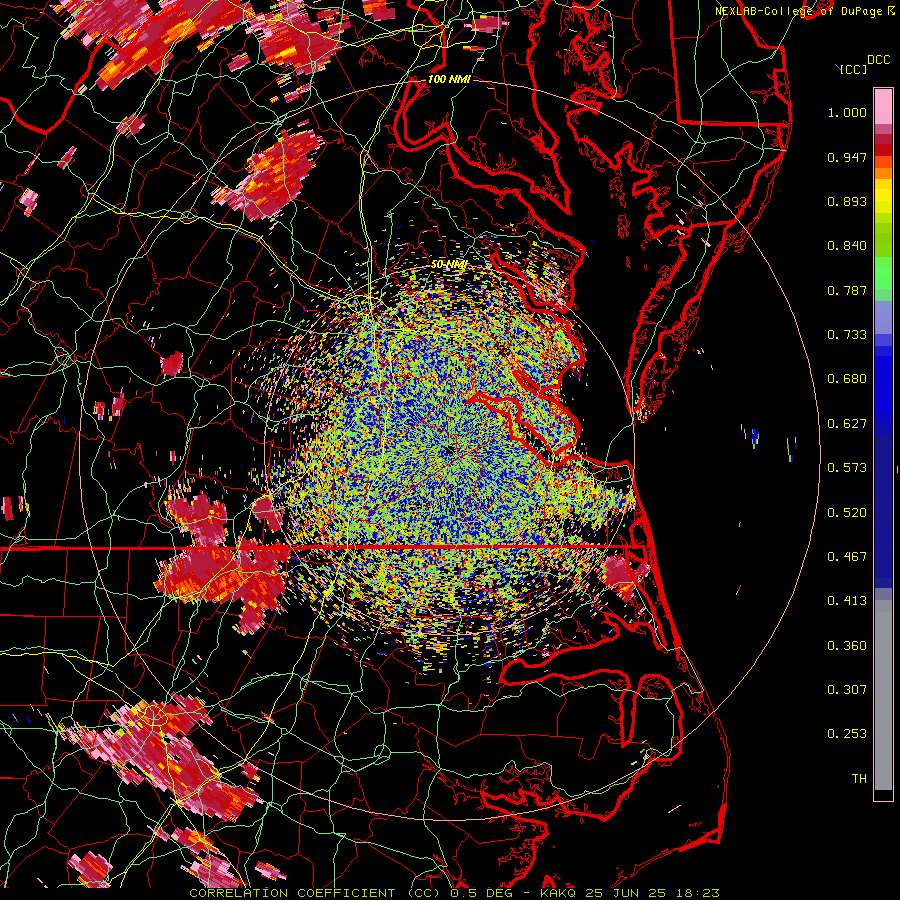Click the Correlation Coefficient footer caption
This screenshot has width=900, height=900.
454,893
